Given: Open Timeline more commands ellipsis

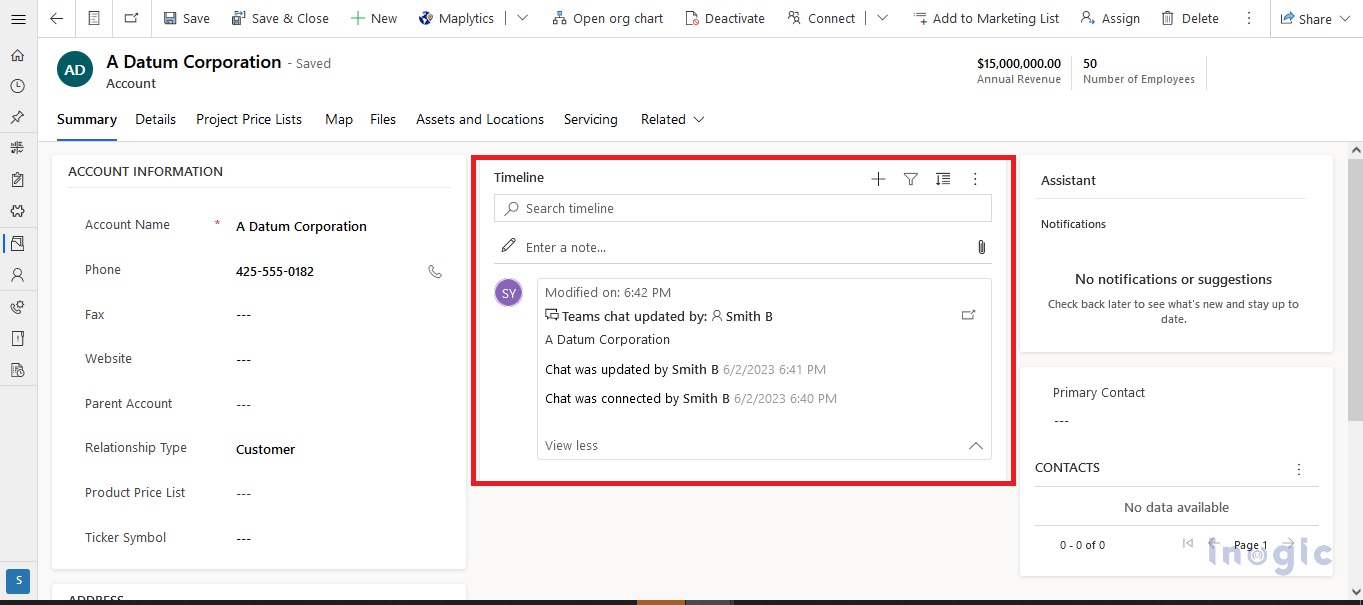Looking at the screenshot, I should (x=975, y=179).
